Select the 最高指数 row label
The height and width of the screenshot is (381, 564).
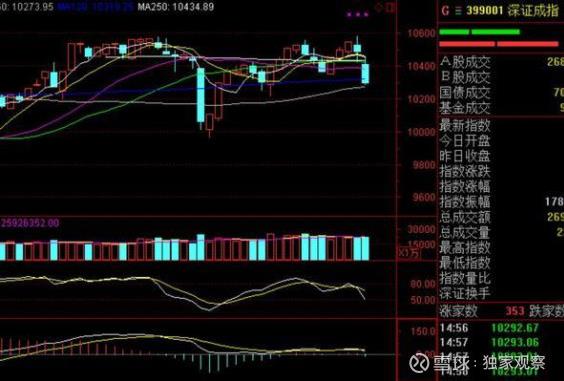tap(465, 248)
